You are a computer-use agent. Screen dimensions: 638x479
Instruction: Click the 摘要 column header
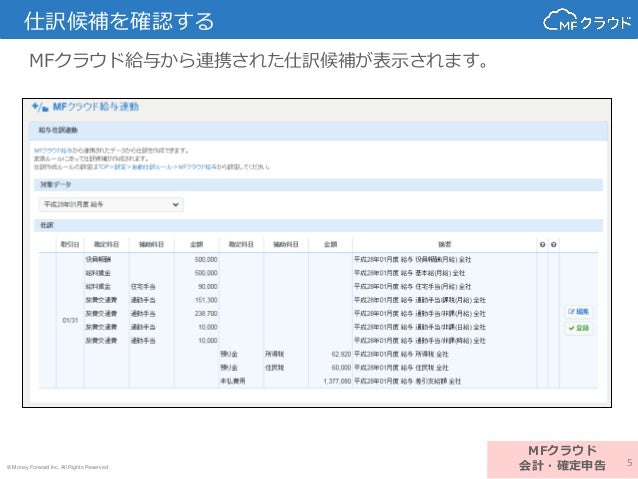coord(444,244)
